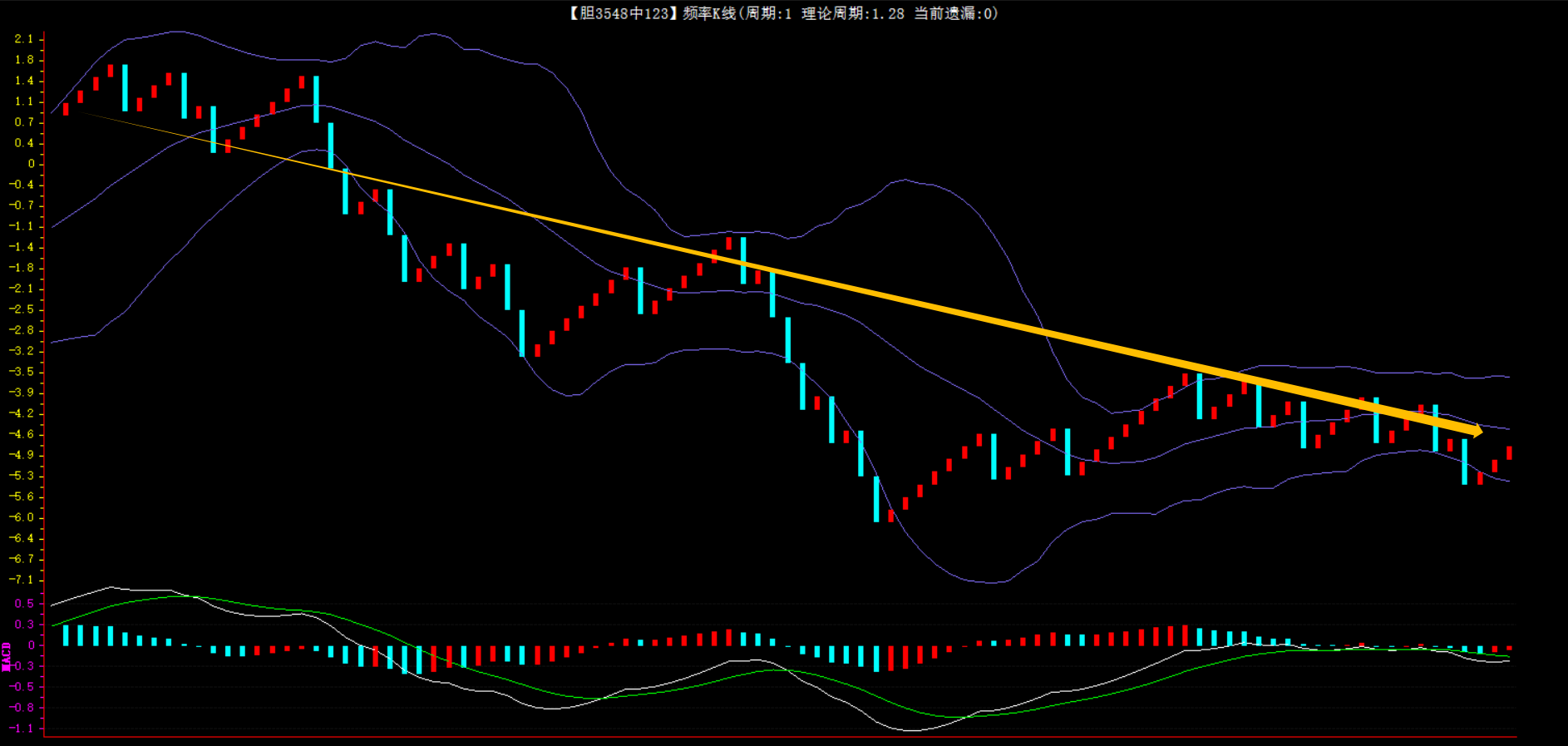Click the 理论周期:1.28 text in the title
This screenshot has height=746, width=1568.
click(x=852, y=13)
